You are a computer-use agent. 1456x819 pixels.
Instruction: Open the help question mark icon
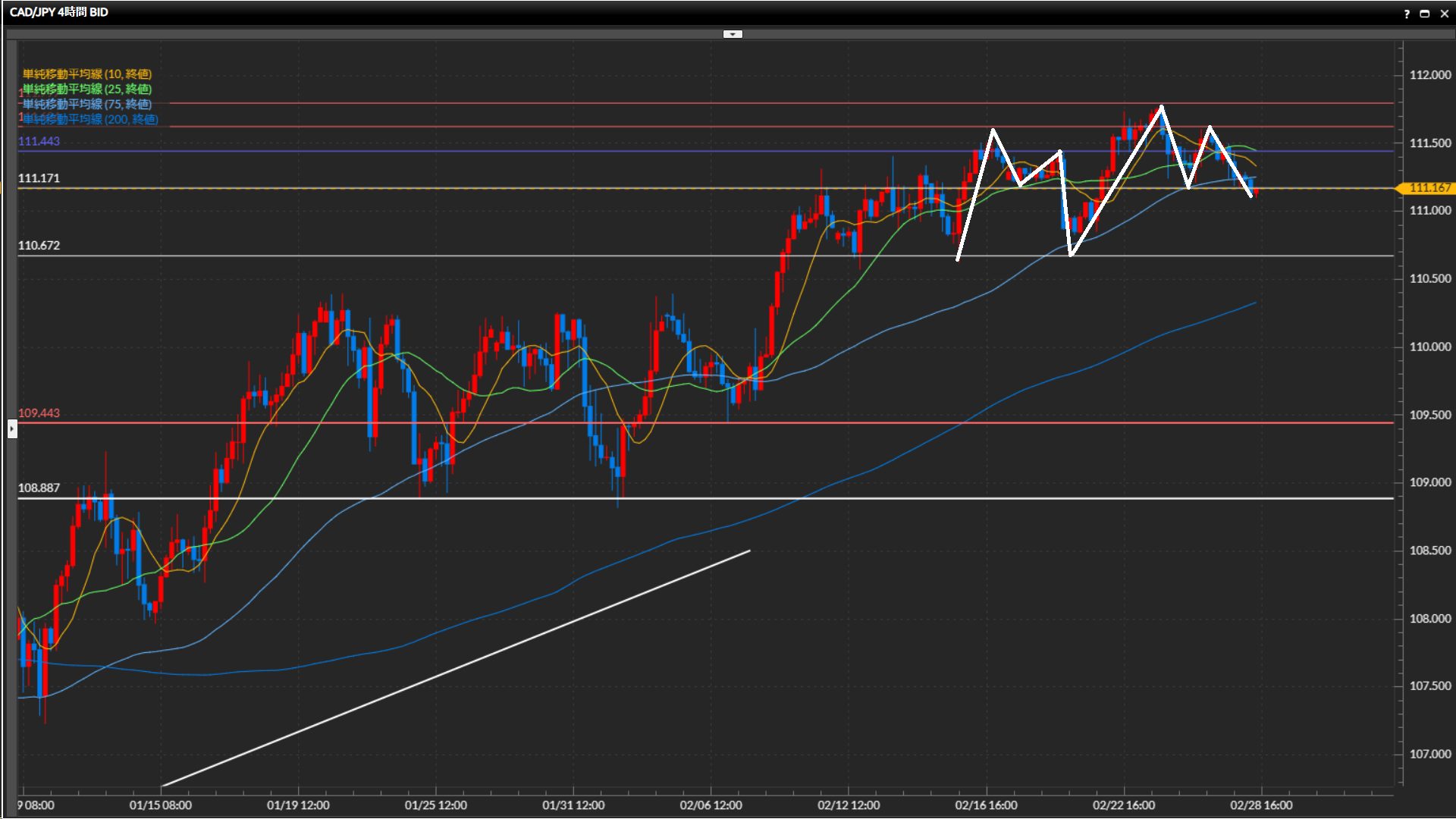point(1407,14)
